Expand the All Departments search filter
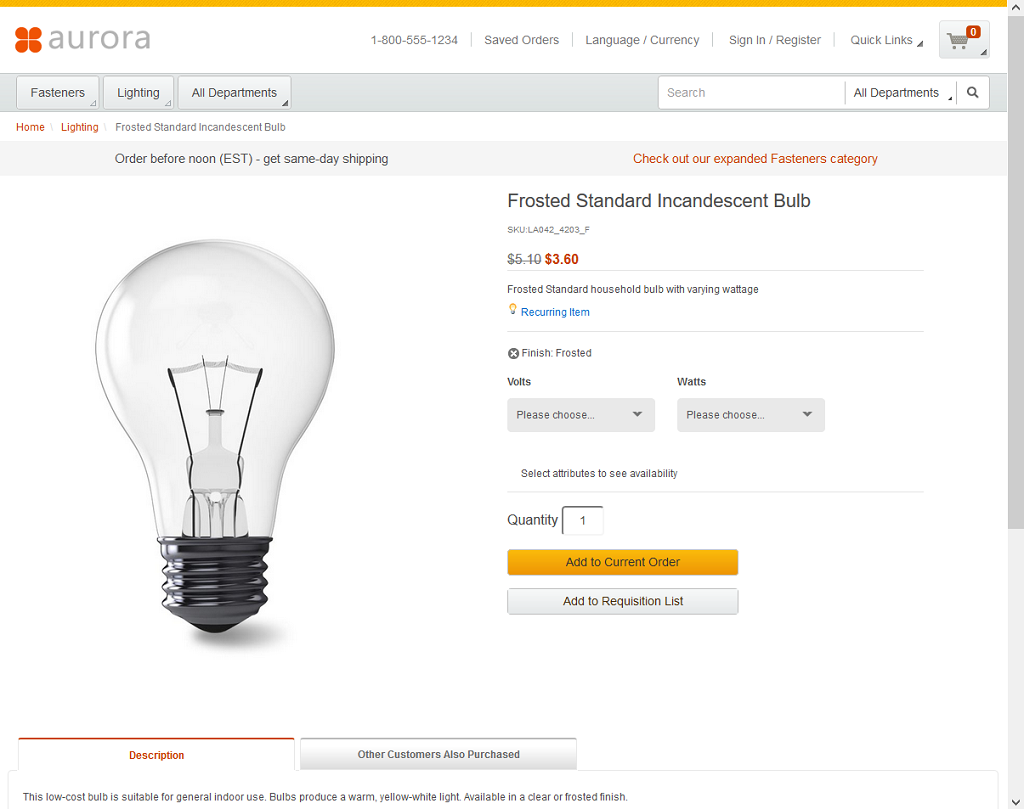Image resolution: width=1024 pixels, height=809 pixels. tap(902, 93)
